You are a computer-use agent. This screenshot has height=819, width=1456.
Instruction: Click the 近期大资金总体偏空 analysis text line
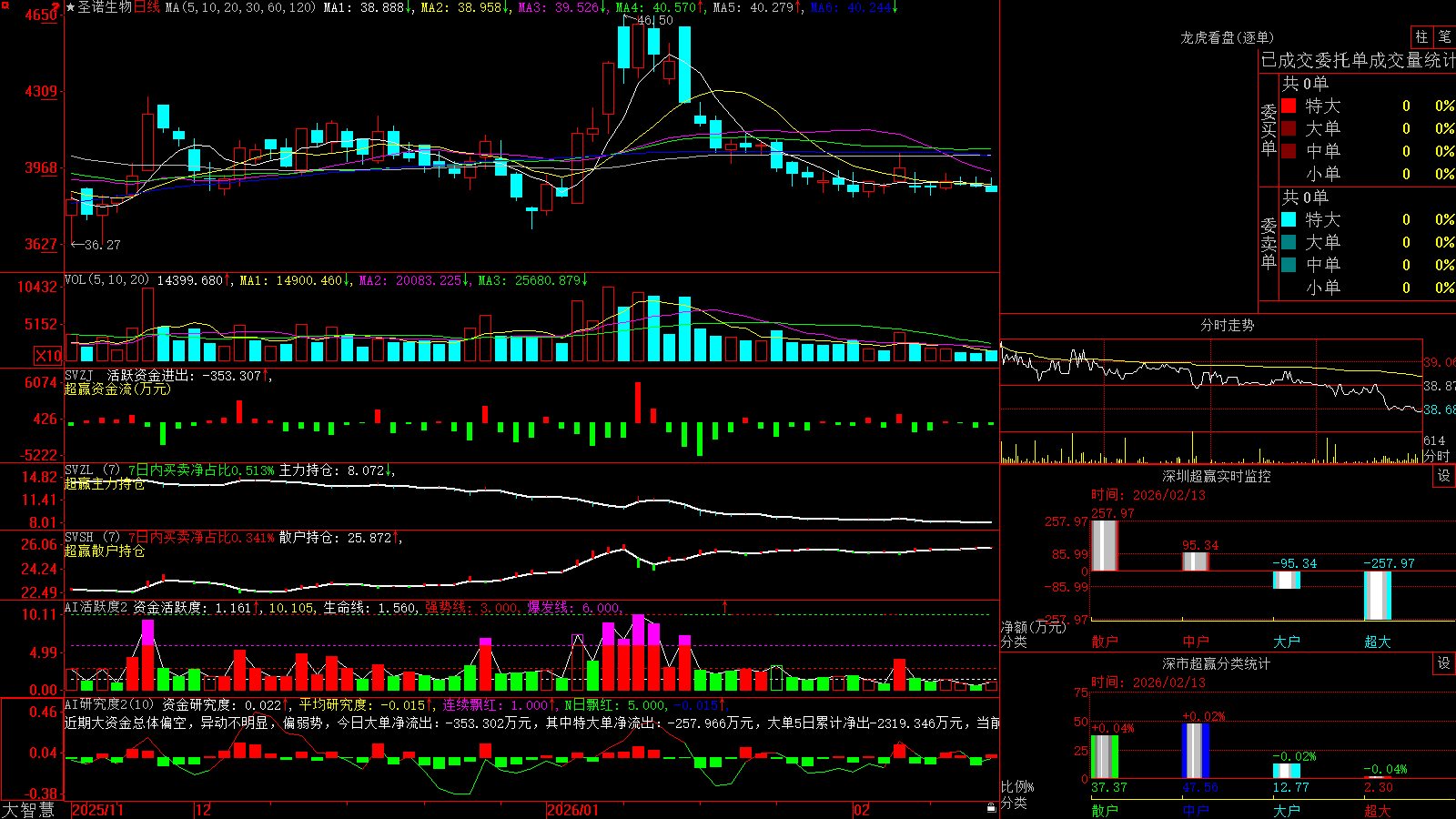click(x=532, y=723)
